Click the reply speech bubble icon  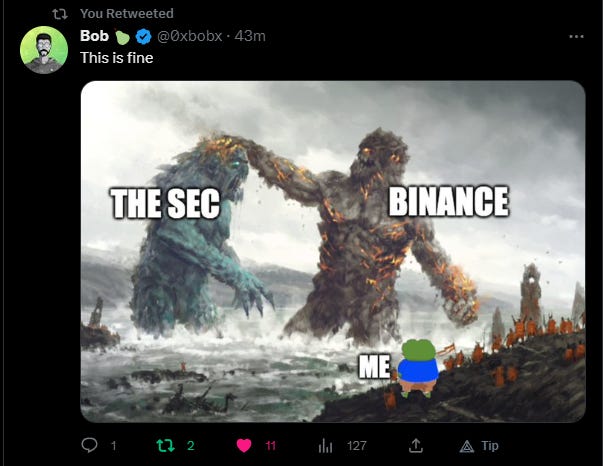point(89,445)
